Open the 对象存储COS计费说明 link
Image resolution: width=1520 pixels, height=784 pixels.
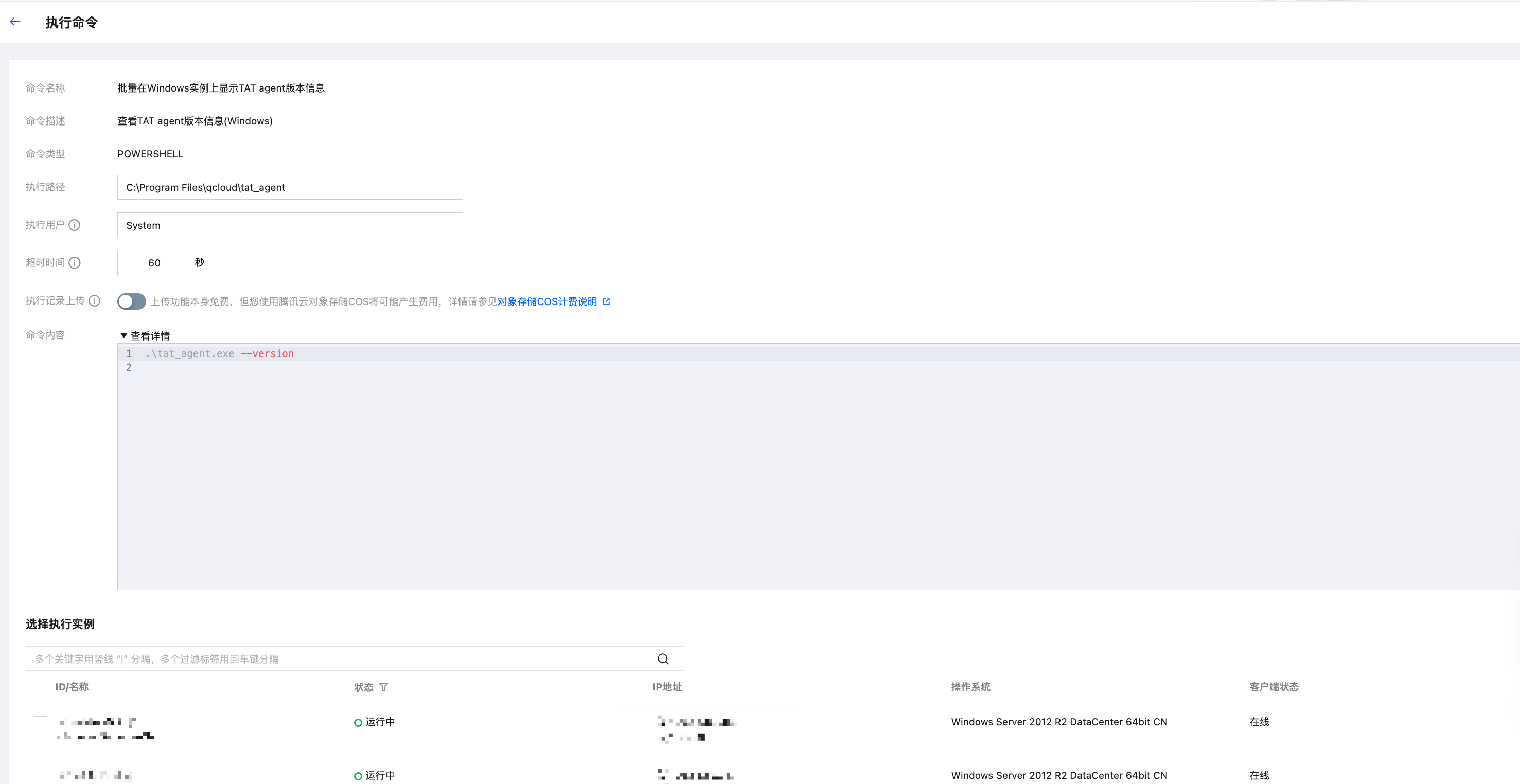546,301
